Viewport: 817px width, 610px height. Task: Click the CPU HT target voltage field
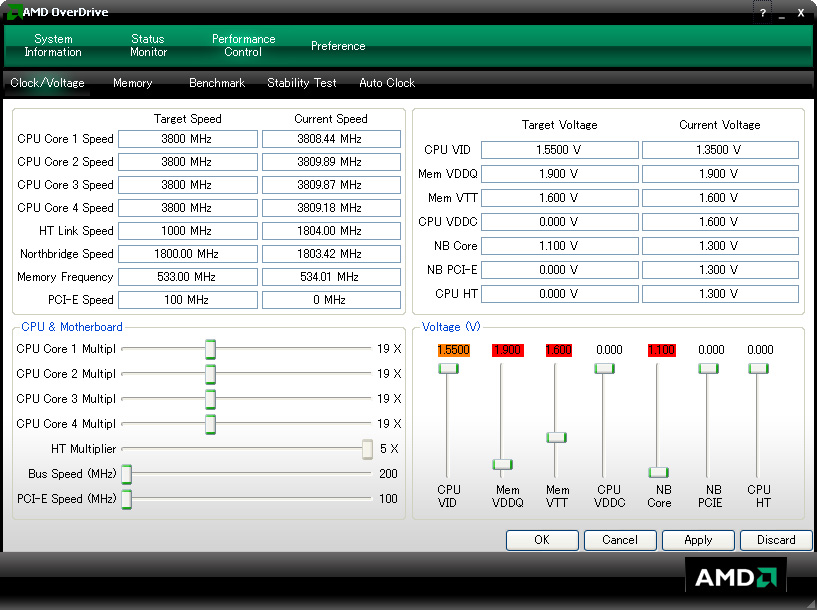560,294
